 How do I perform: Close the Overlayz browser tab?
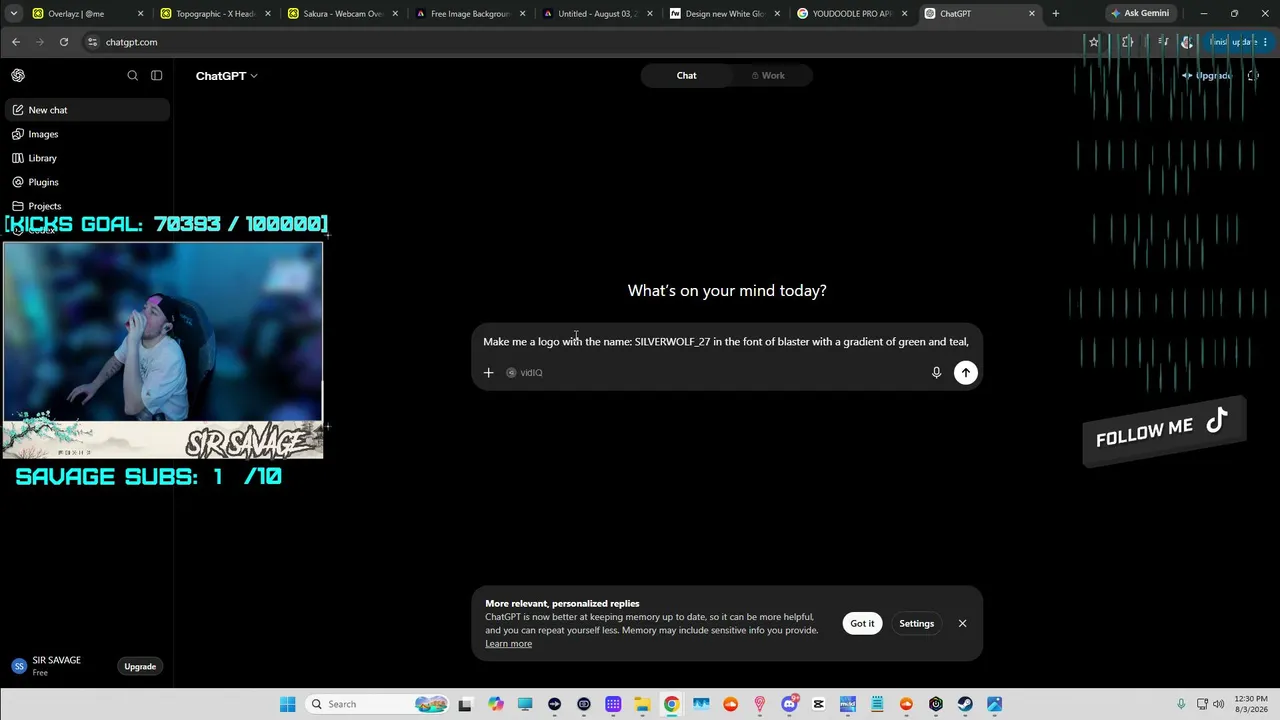coord(140,14)
